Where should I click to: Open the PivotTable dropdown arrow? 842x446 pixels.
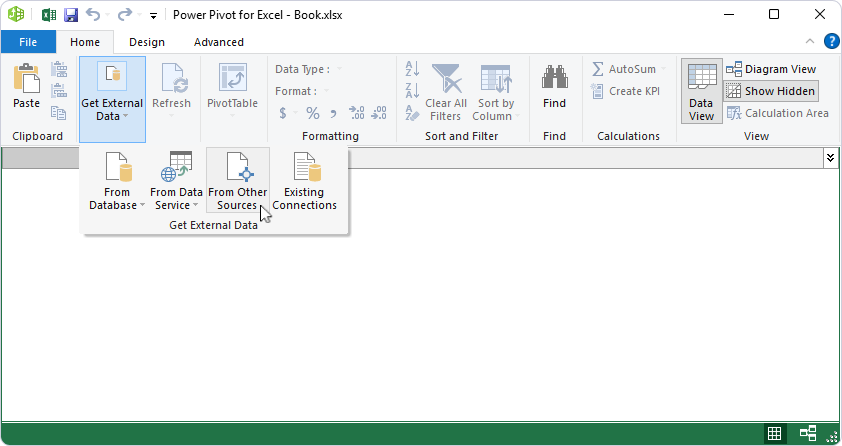click(x=233, y=115)
